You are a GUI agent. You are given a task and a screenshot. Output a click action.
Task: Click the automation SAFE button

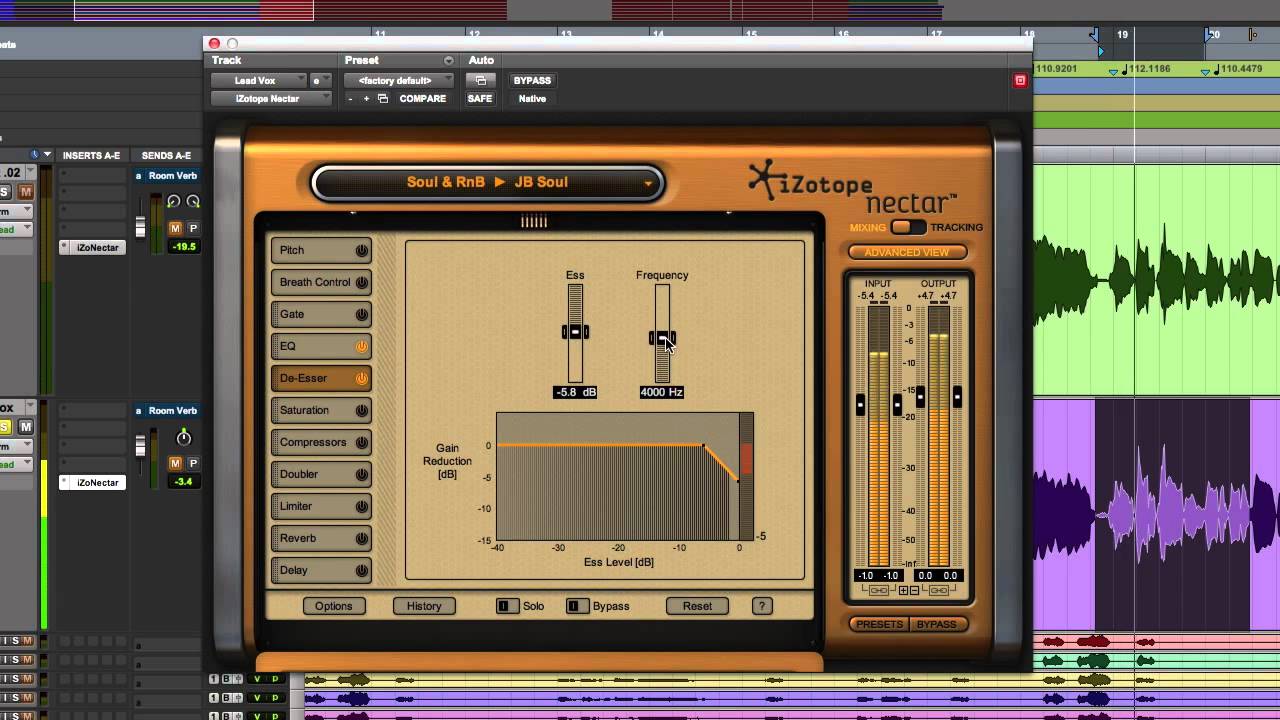click(x=480, y=98)
